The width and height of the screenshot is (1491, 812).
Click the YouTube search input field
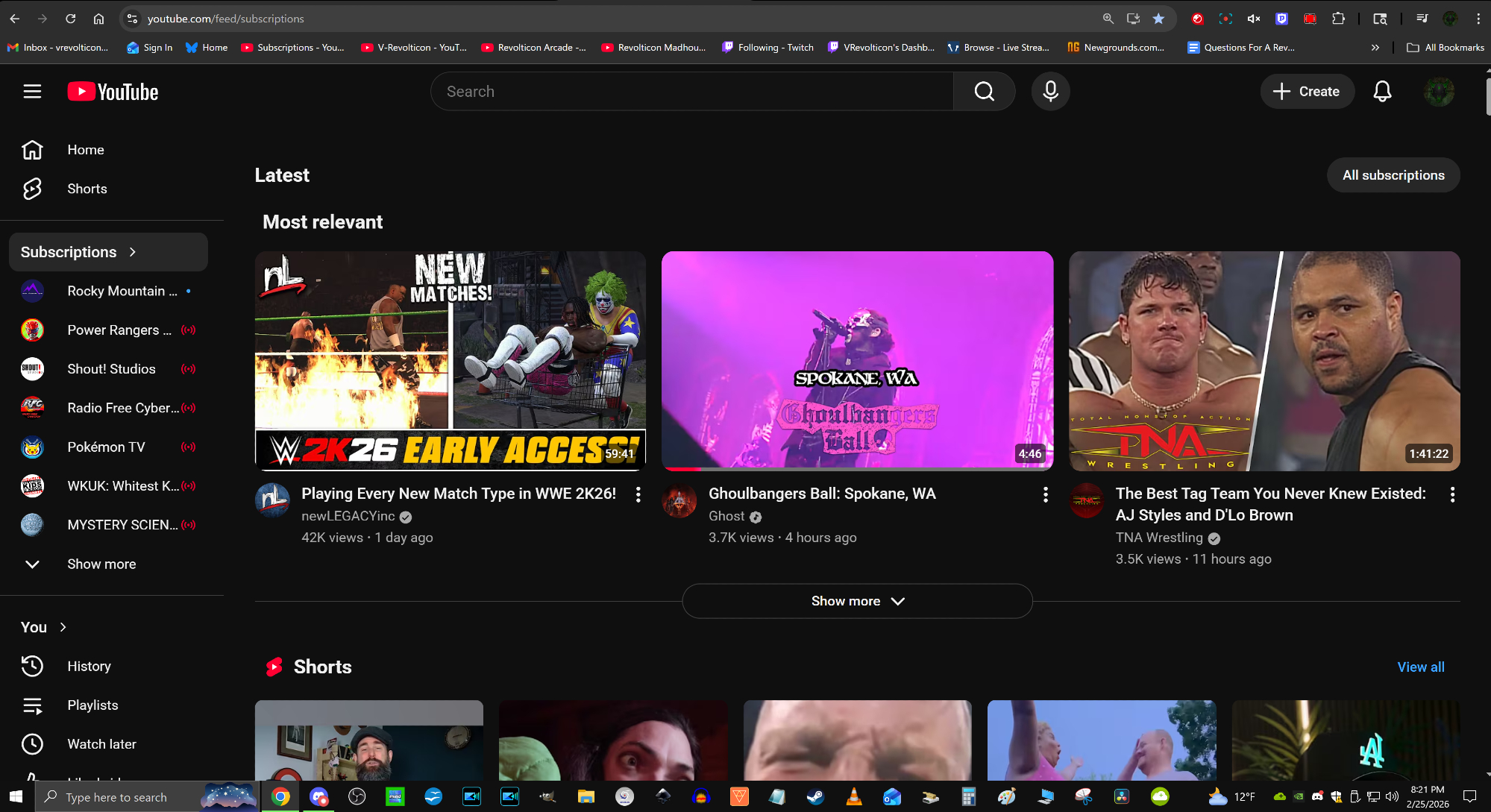point(691,91)
